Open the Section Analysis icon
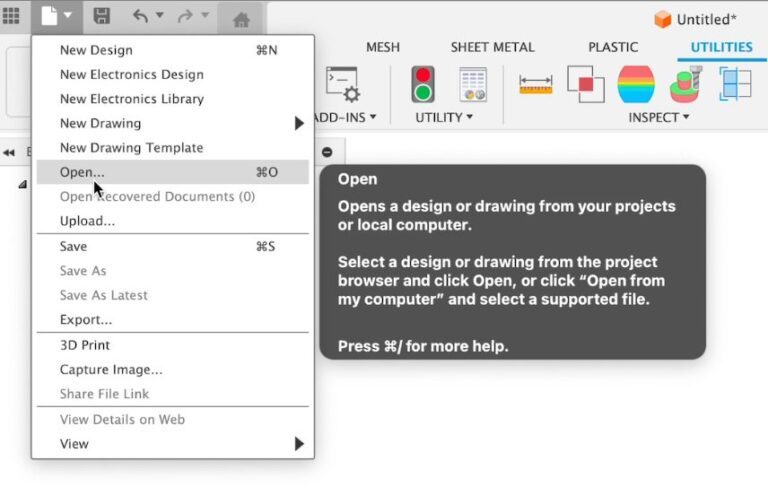Image resolution: width=768 pixels, height=504 pixels. coord(735,84)
